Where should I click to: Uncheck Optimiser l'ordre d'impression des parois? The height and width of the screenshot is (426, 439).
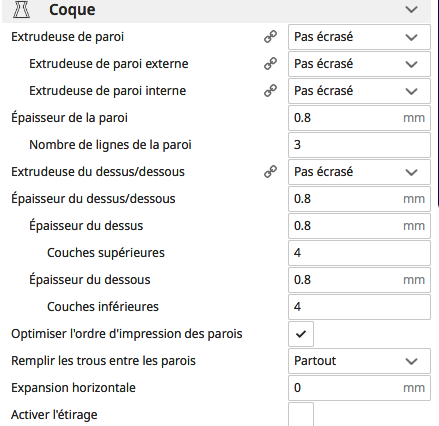[x=301, y=334]
